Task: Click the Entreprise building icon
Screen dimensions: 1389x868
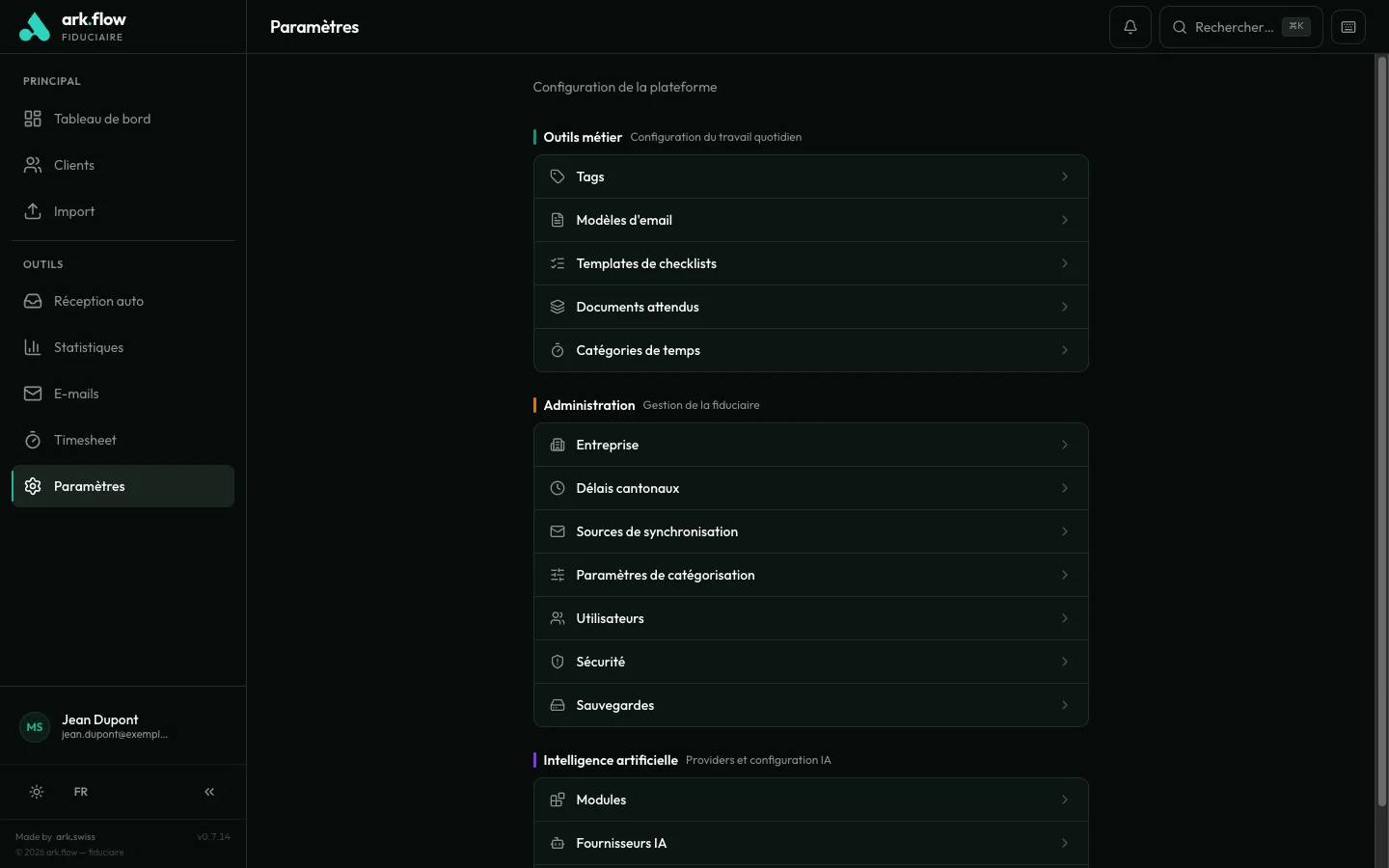Action: pyautogui.click(x=558, y=445)
